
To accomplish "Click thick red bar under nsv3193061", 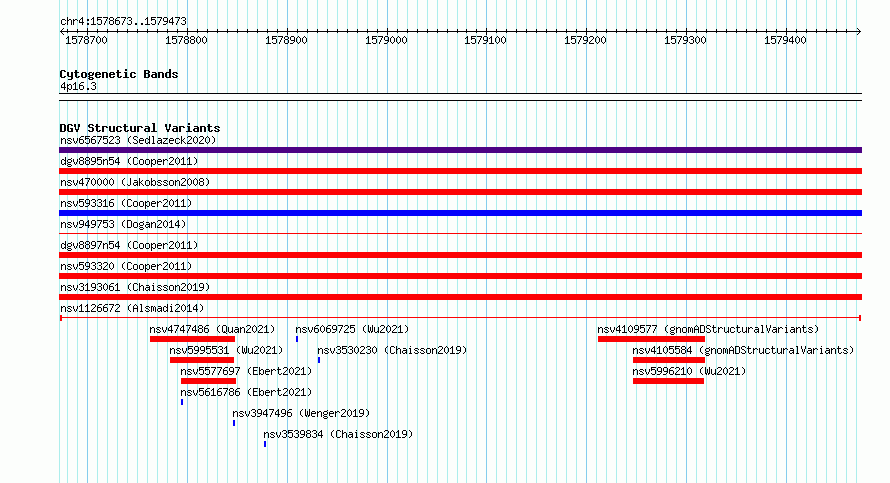I will (460, 297).
